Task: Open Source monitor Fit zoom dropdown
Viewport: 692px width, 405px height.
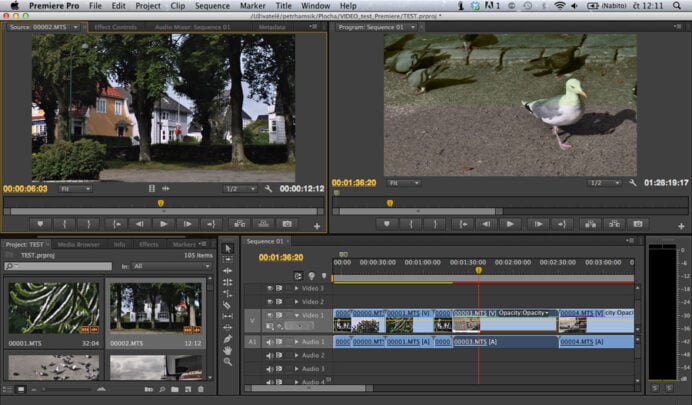Action: (x=74, y=188)
